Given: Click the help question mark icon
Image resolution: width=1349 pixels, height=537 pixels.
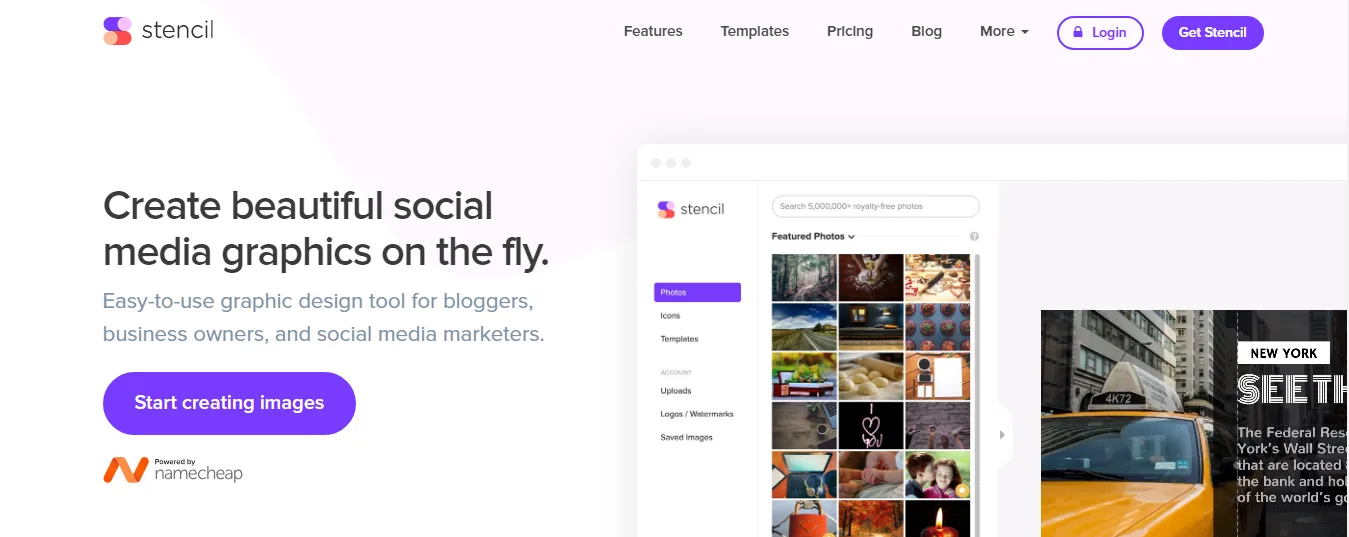Looking at the screenshot, I should (974, 237).
